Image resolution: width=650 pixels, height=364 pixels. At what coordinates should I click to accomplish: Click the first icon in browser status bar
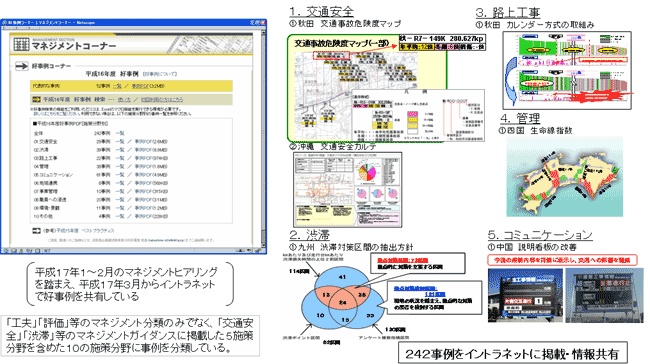5,250
